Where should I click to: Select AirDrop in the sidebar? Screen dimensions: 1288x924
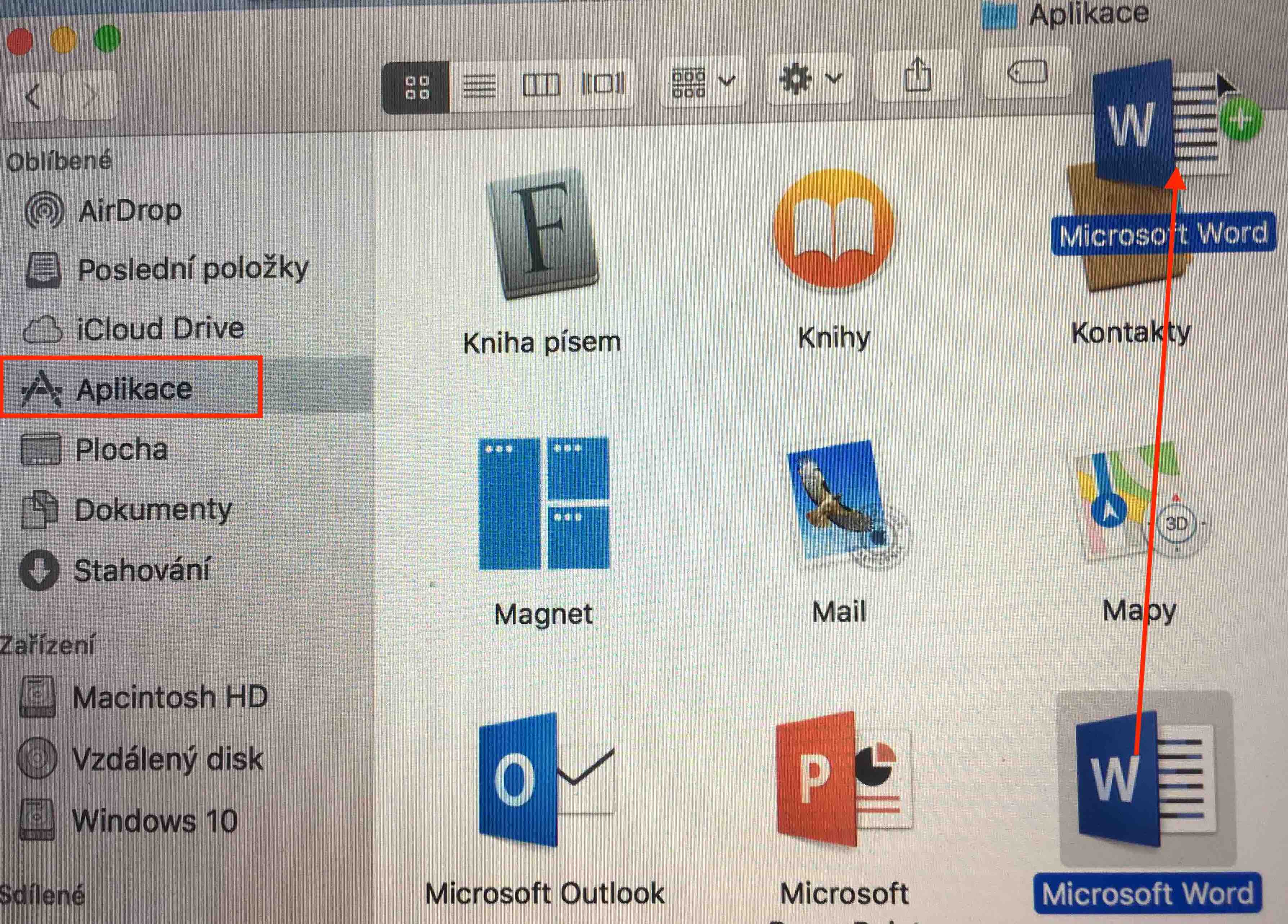pos(130,211)
